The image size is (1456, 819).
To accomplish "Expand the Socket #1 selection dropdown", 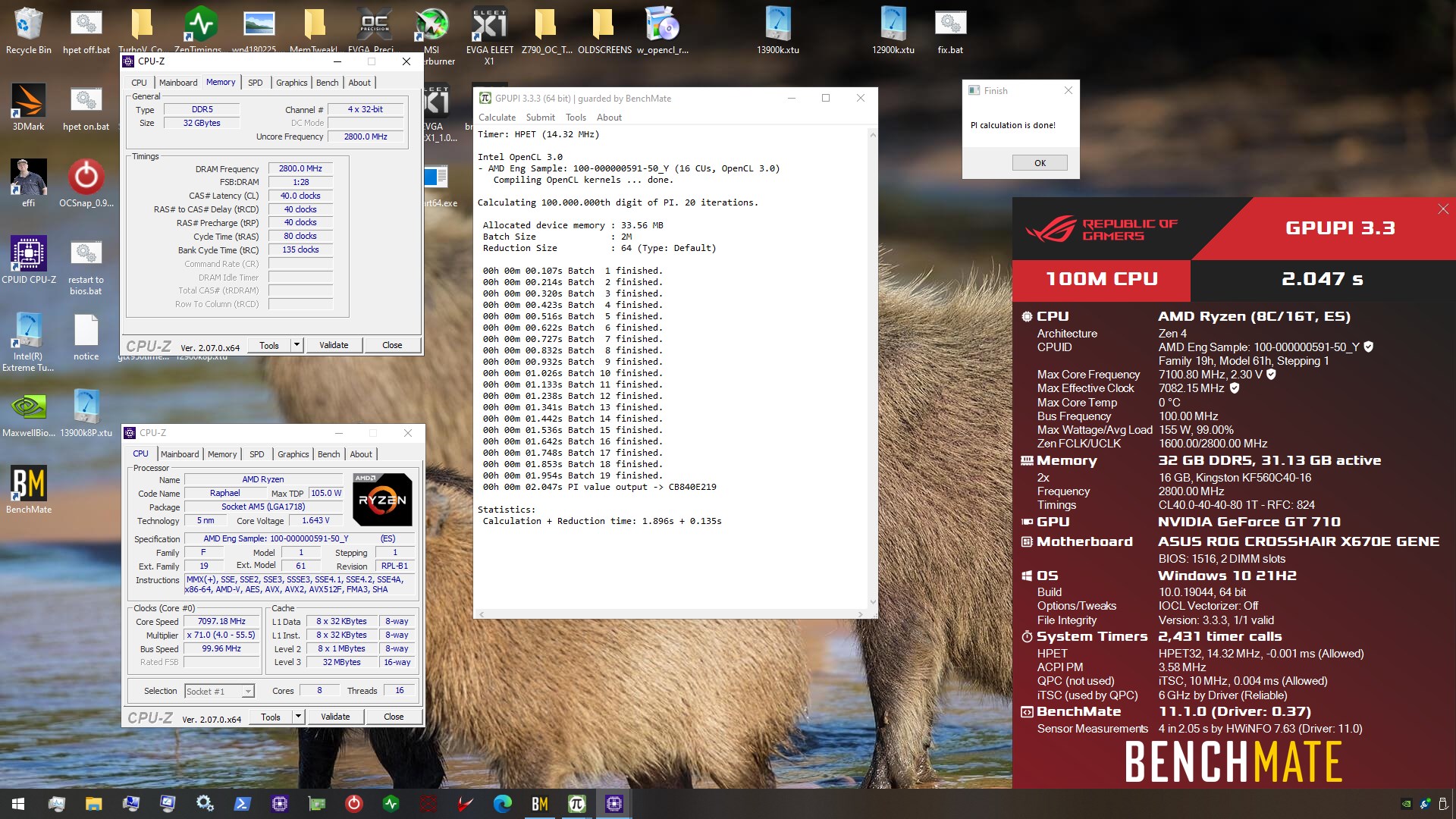I will pyautogui.click(x=248, y=692).
